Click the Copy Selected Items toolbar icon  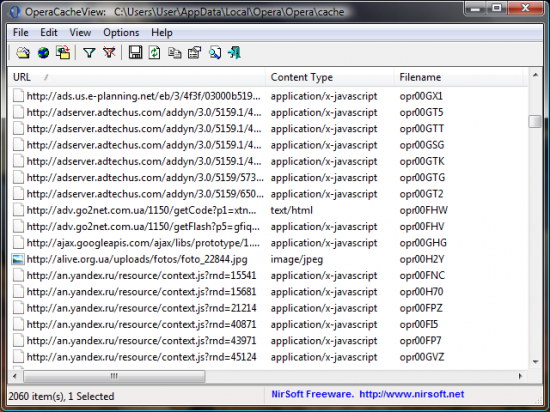point(175,53)
